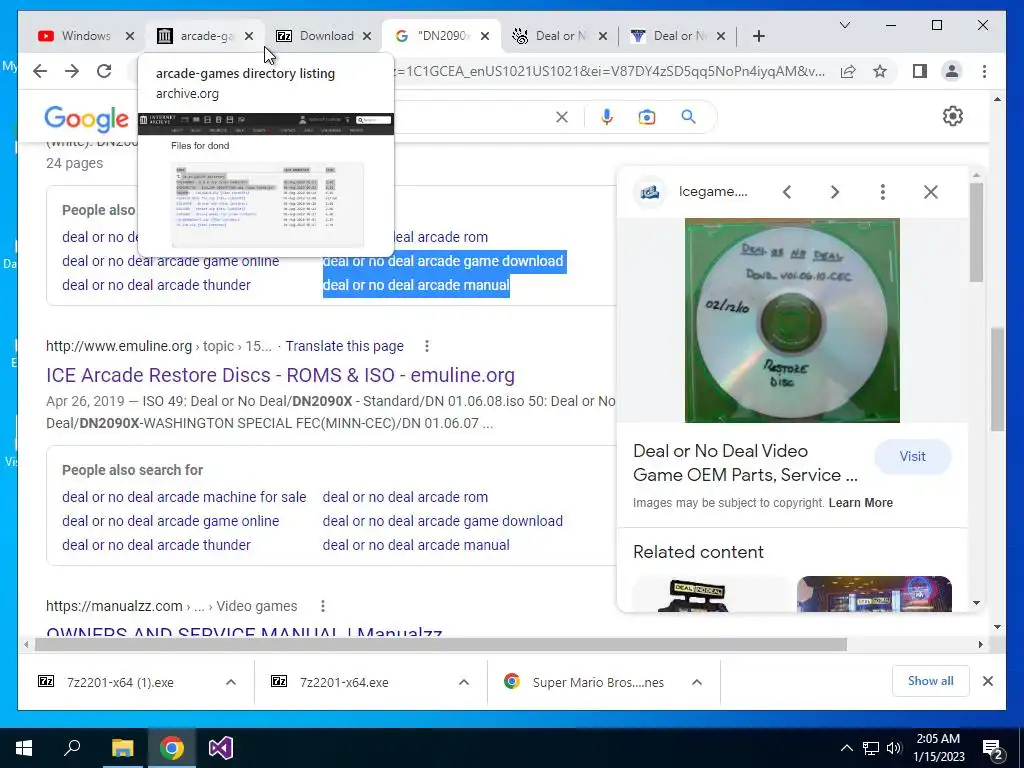Share this page from address bar
The image size is (1024, 768).
(848, 71)
